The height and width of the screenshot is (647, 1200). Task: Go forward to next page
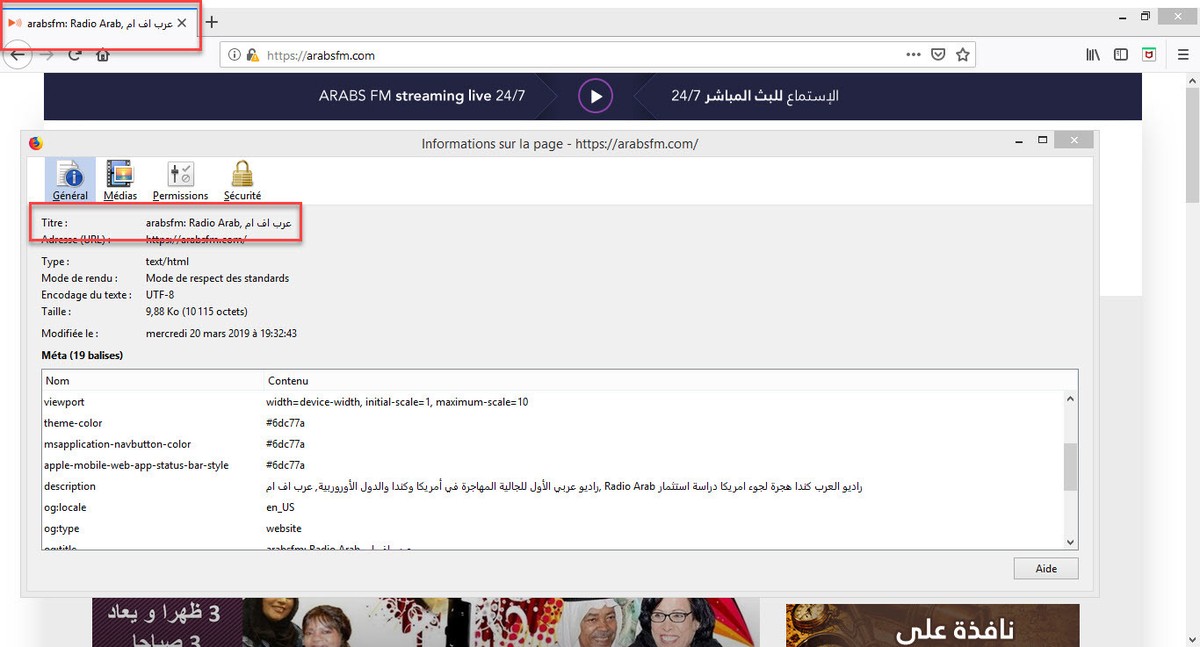pos(46,55)
